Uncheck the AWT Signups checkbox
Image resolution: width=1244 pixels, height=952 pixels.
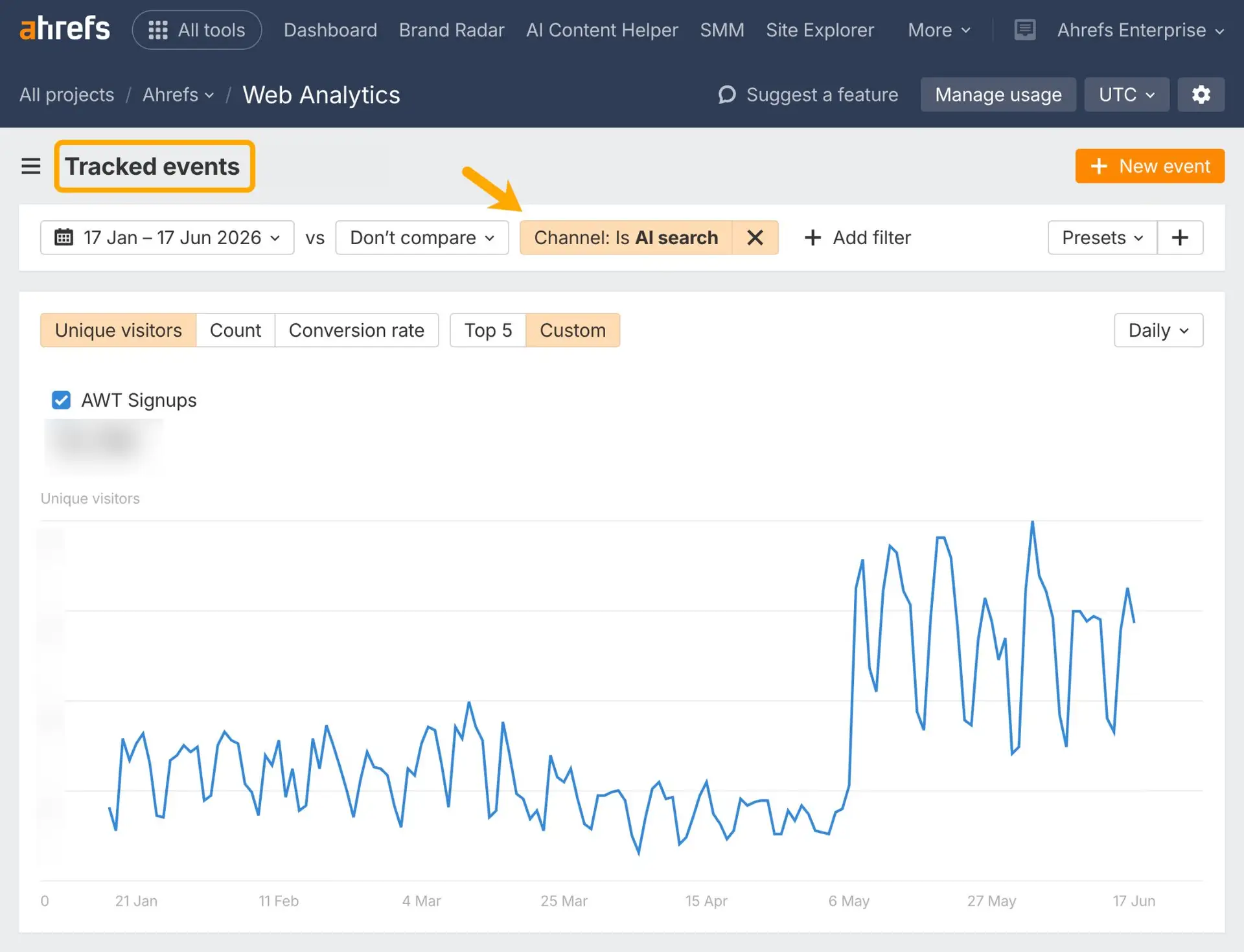pyautogui.click(x=62, y=400)
